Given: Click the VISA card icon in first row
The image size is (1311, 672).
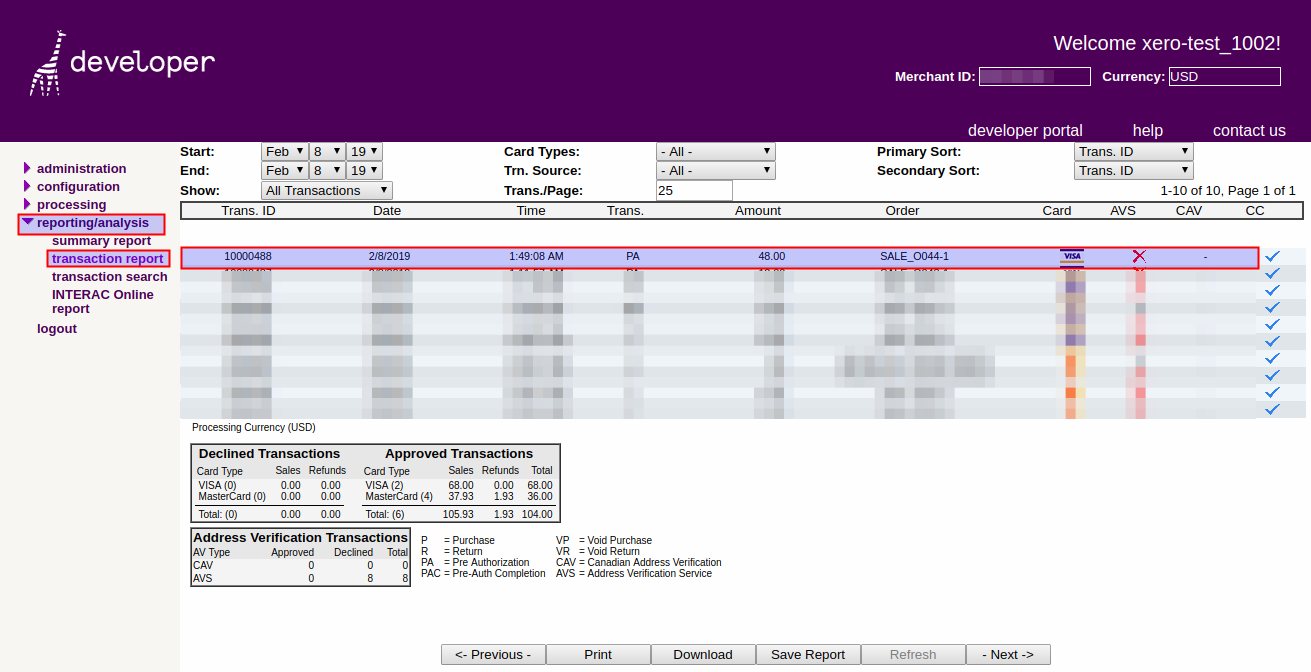Looking at the screenshot, I should (1071, 257).
